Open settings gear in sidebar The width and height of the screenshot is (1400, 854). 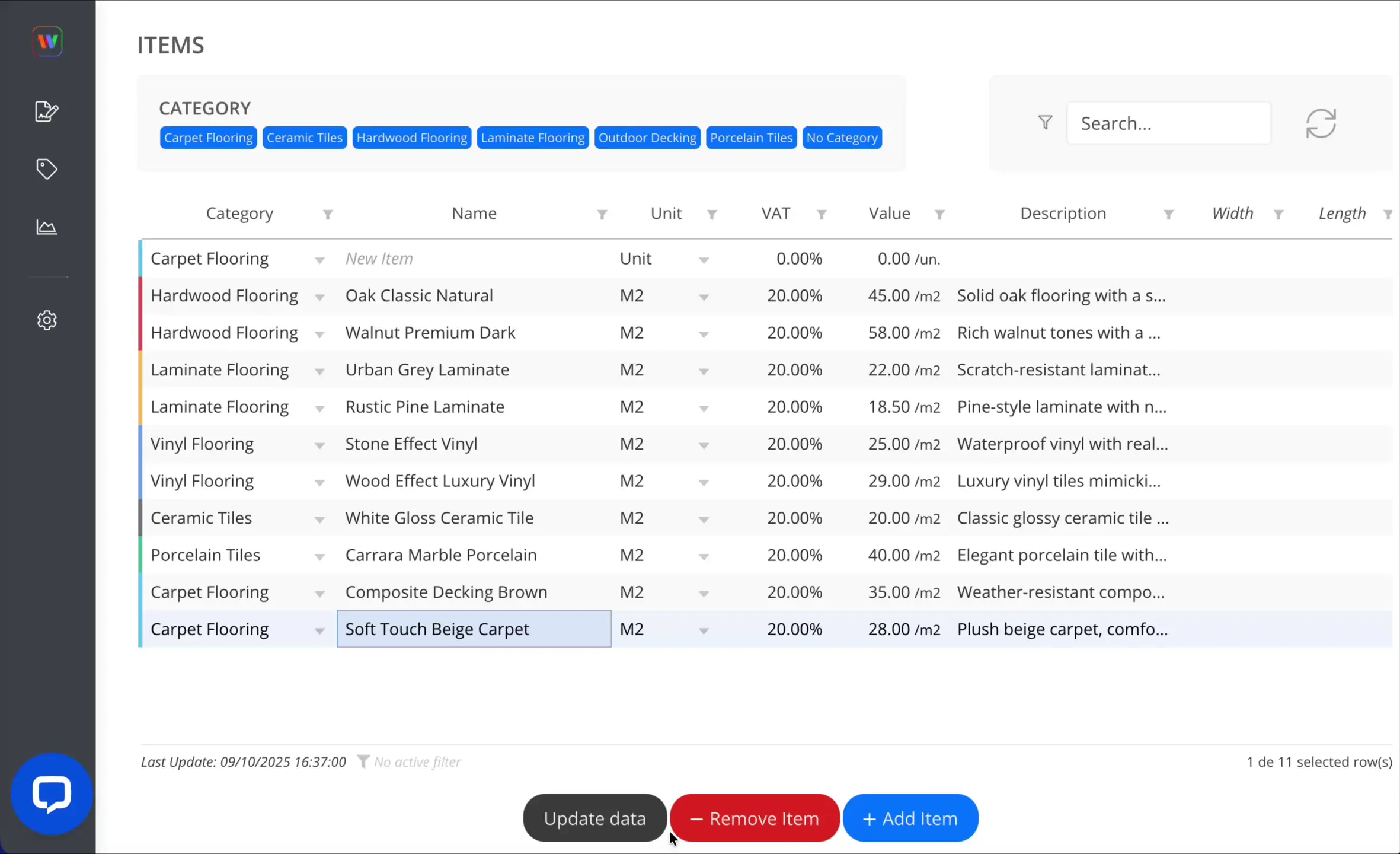46,320
